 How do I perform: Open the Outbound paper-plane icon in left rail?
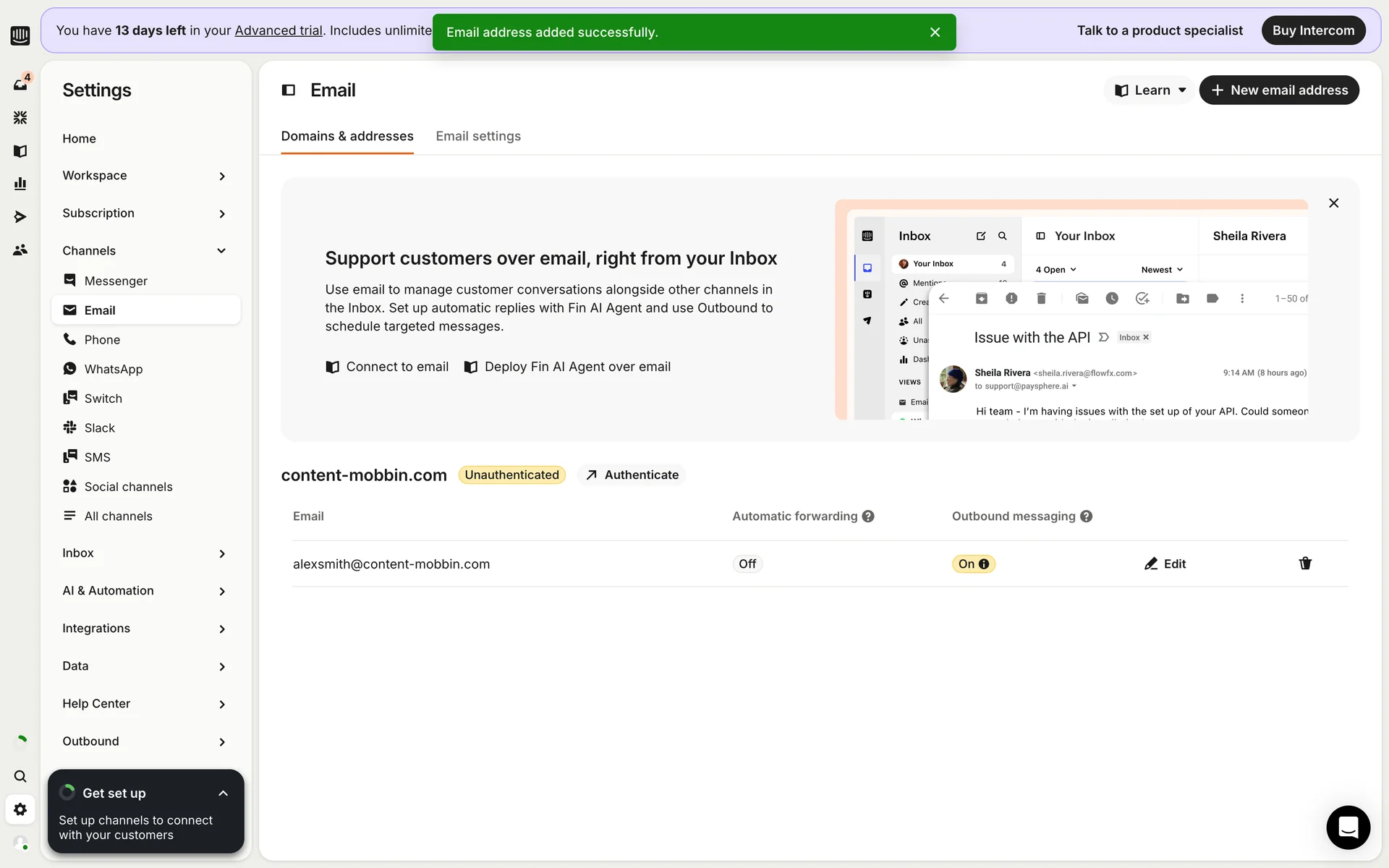click(20, 217)
